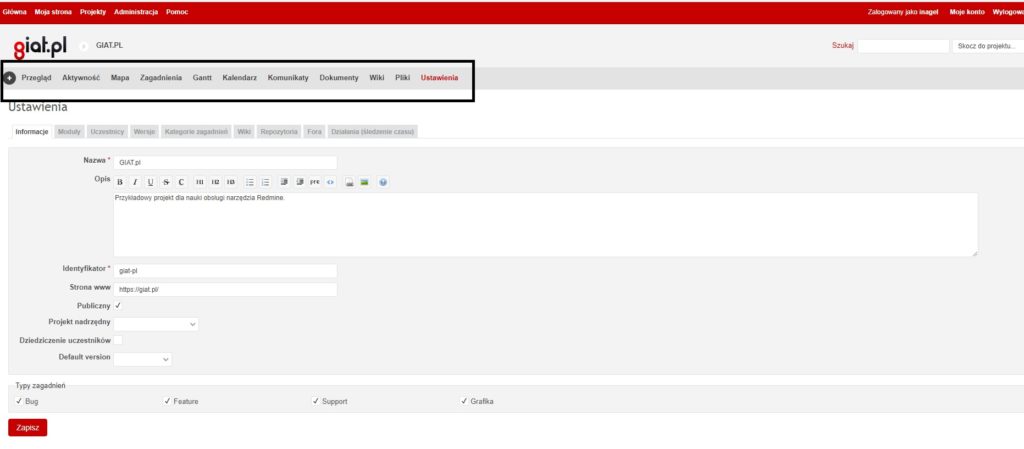Select the Informacje settings tab
The width and height of the screenshot is (1024, 449).
[32, 132]
